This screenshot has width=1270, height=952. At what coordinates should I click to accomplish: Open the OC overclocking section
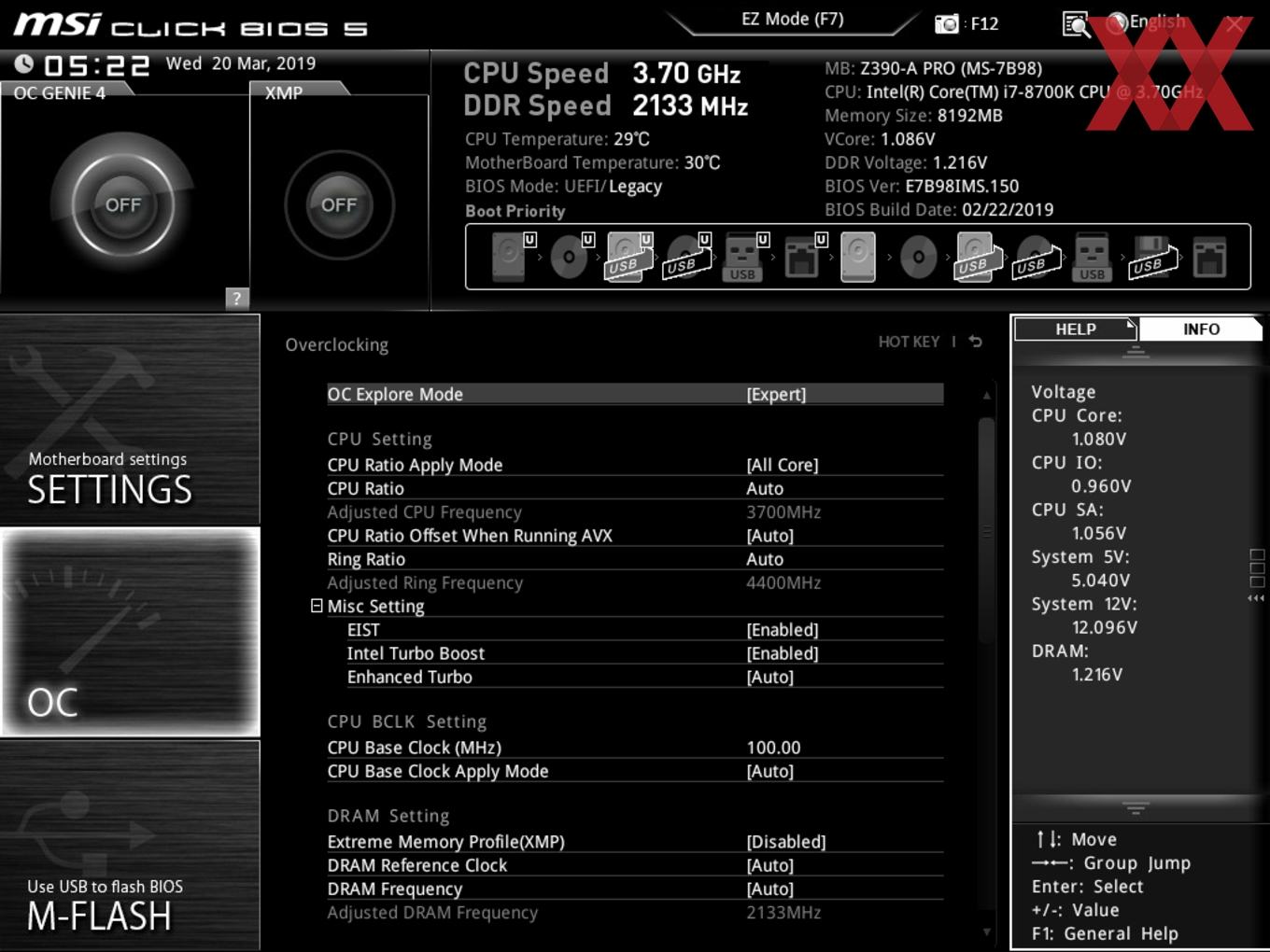130,632
